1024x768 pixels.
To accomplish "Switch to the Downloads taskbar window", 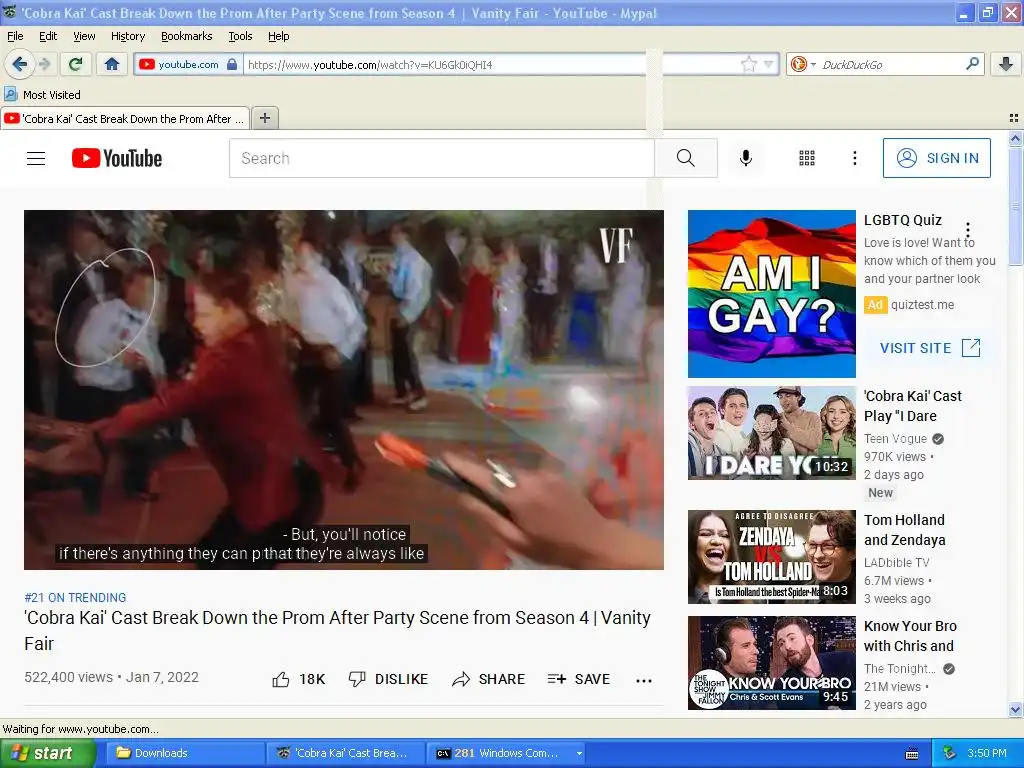I will 185,753.
